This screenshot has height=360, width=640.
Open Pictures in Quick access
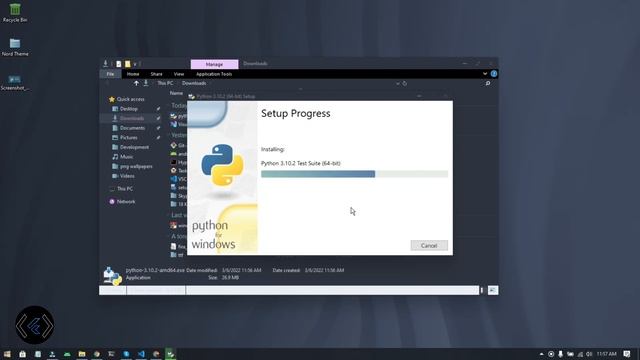125,138
